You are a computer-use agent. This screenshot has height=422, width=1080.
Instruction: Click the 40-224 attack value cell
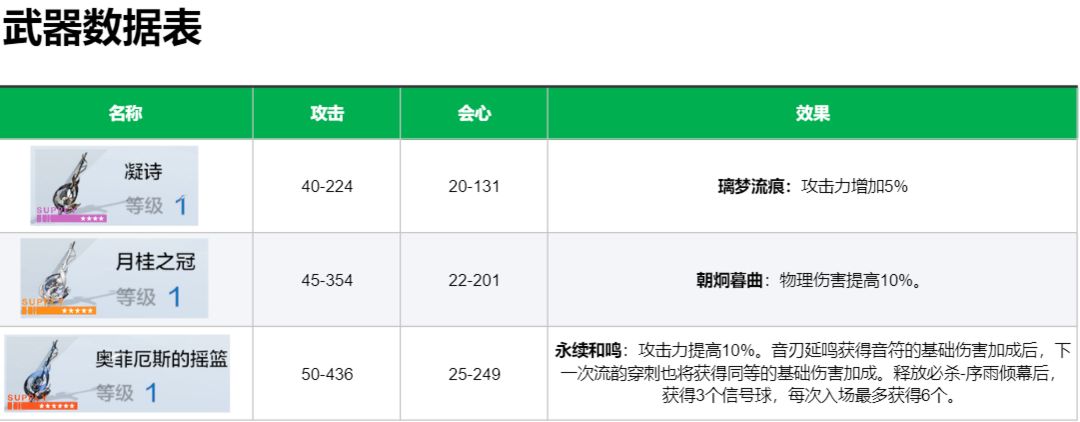pyautogui.click(x=326, y=186)
